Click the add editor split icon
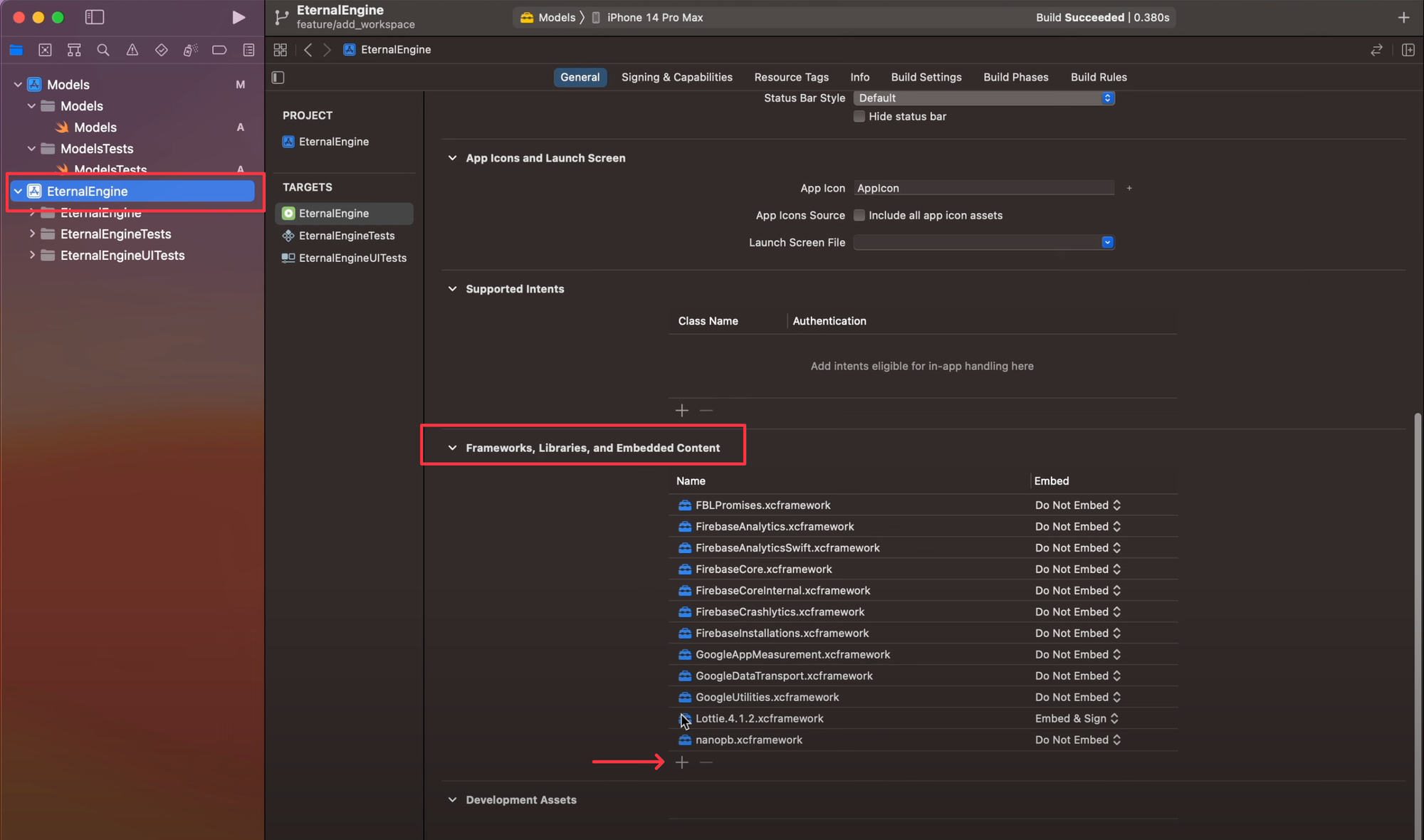 pos(1408,50)
